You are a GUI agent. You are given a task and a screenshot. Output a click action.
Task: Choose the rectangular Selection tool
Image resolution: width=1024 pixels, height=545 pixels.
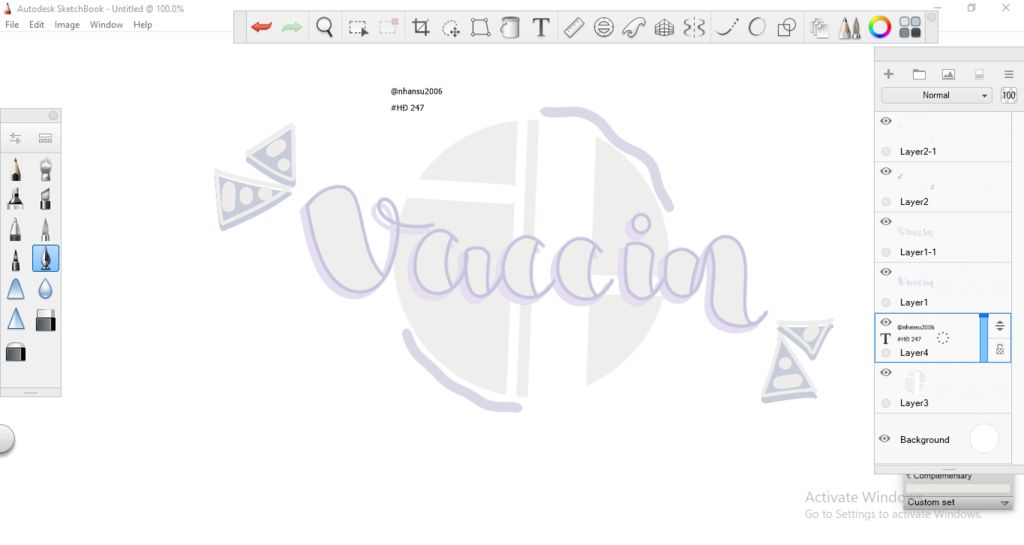(x=358, y=28)
